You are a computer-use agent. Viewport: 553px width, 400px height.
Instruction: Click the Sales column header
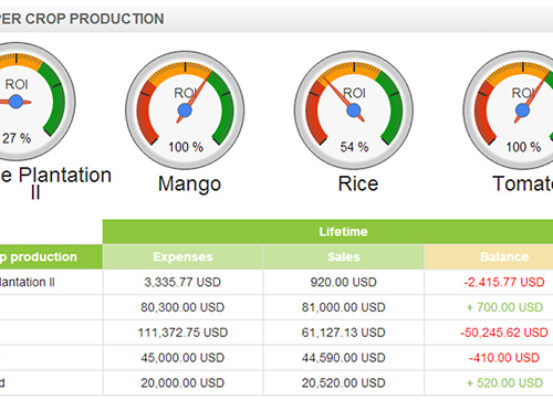tap(344, 257)
